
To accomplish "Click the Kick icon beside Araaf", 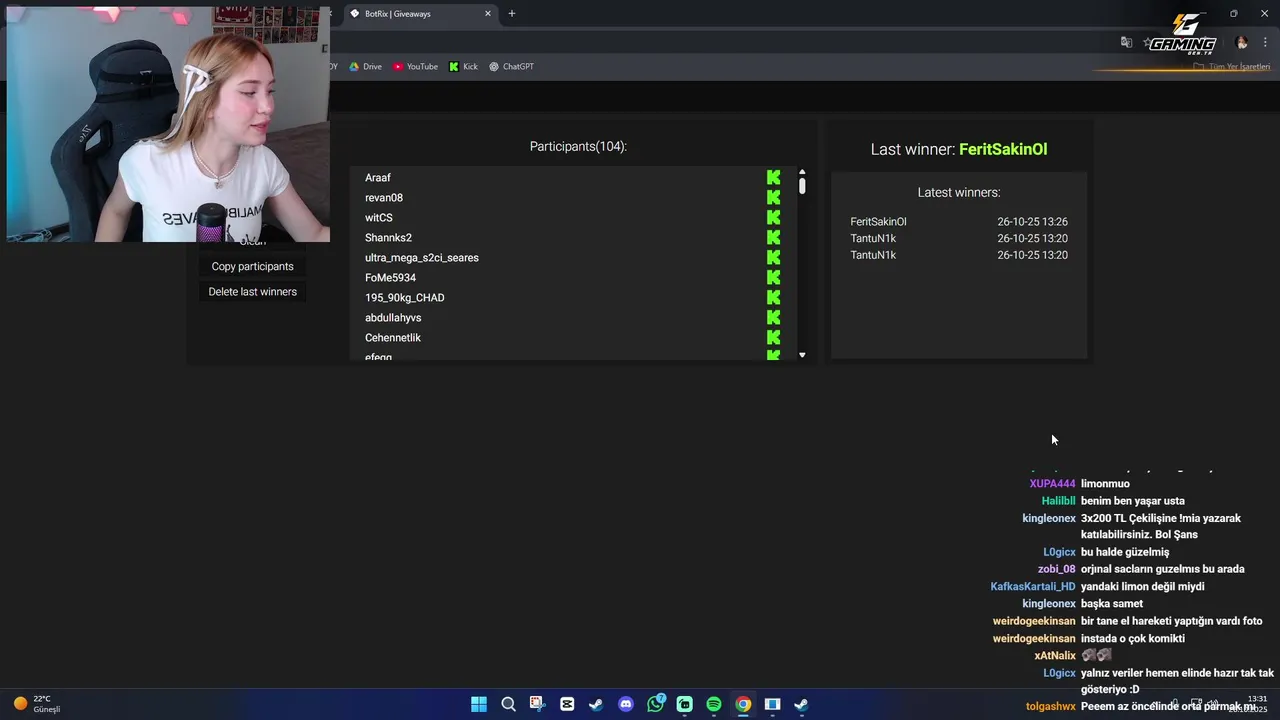I will (773, 177).
